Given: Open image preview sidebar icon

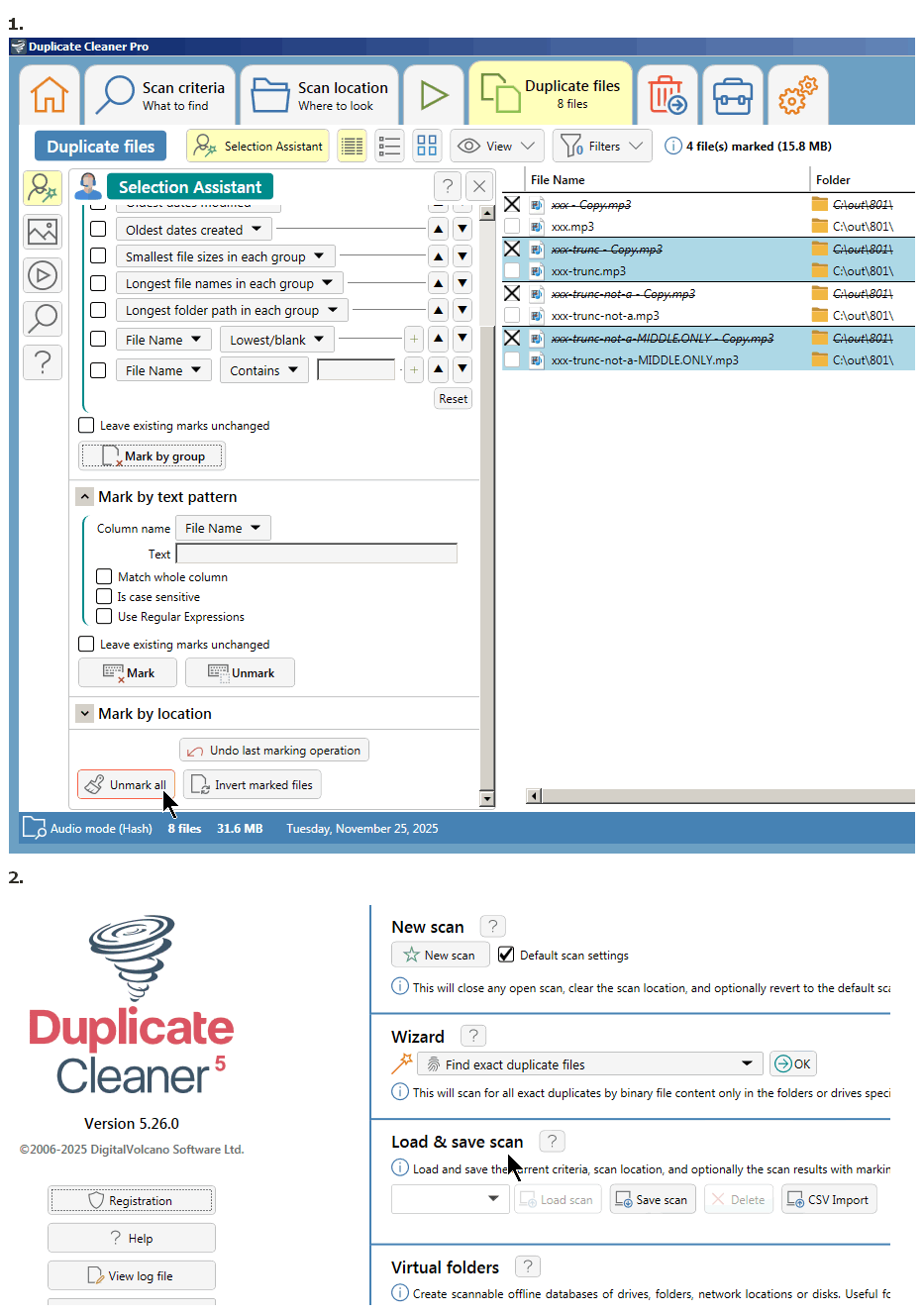Looking at the screenshot, I should tap(43, 232).
